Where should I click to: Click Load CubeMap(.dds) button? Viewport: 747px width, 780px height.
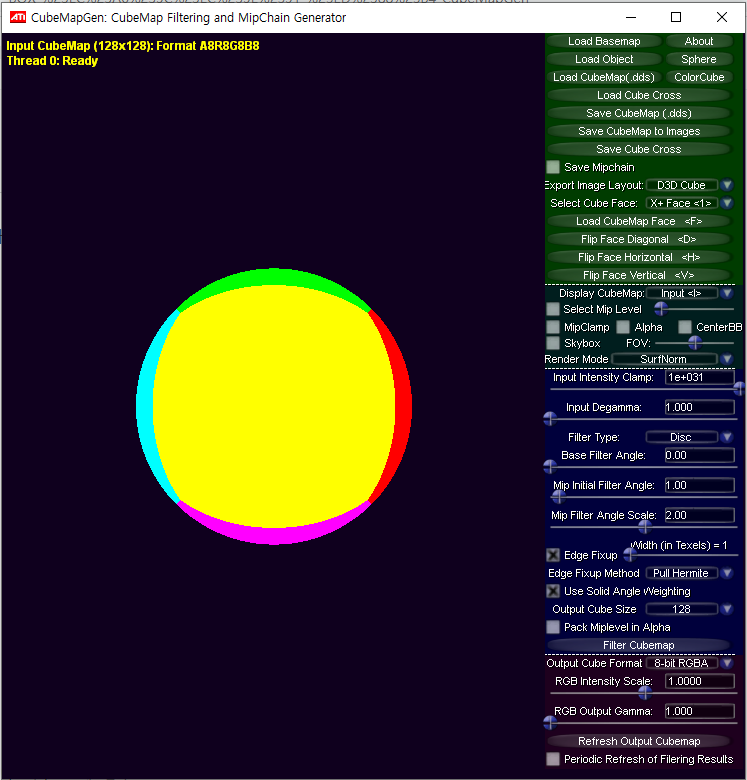point(604,77)
